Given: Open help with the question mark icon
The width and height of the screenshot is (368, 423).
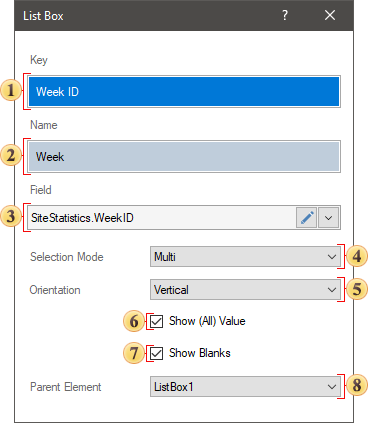Looking at the screenshot, I should (x=285, y=15).
